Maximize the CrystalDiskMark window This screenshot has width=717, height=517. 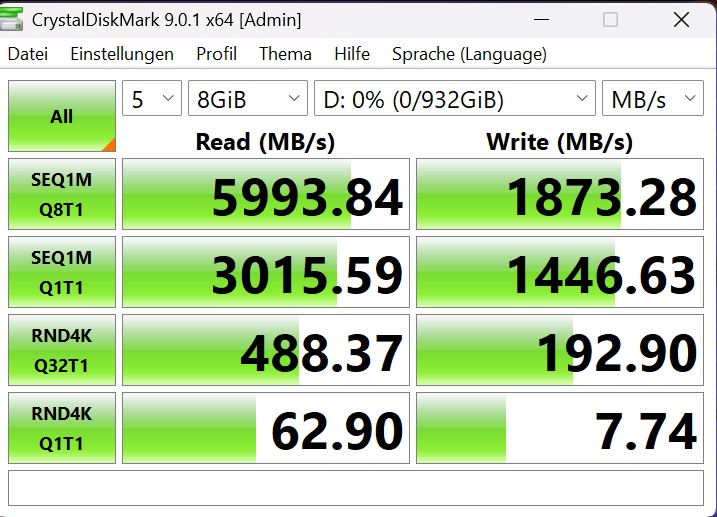click(x=610, y=19)
